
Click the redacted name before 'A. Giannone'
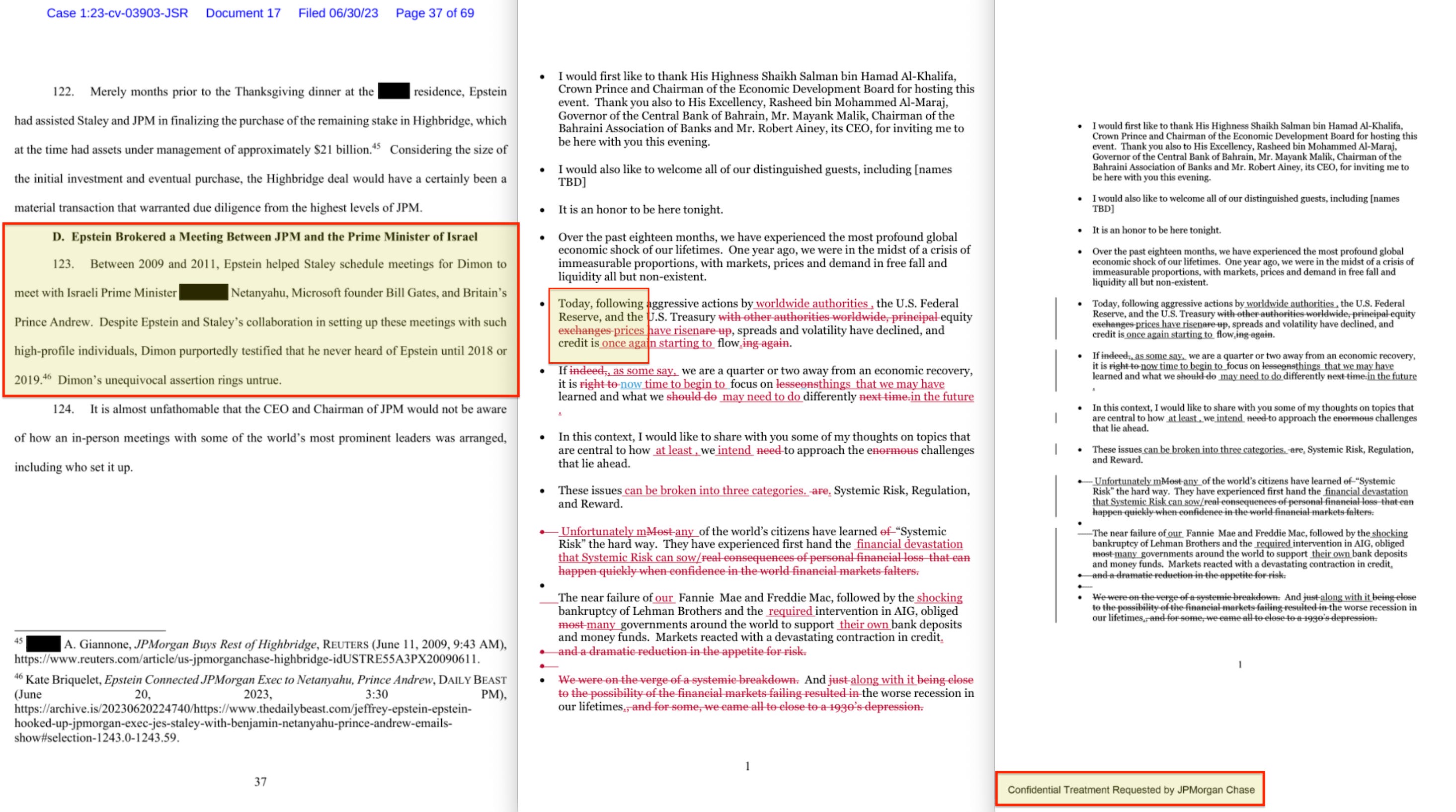pyautogui.click(x=43, y=644)
